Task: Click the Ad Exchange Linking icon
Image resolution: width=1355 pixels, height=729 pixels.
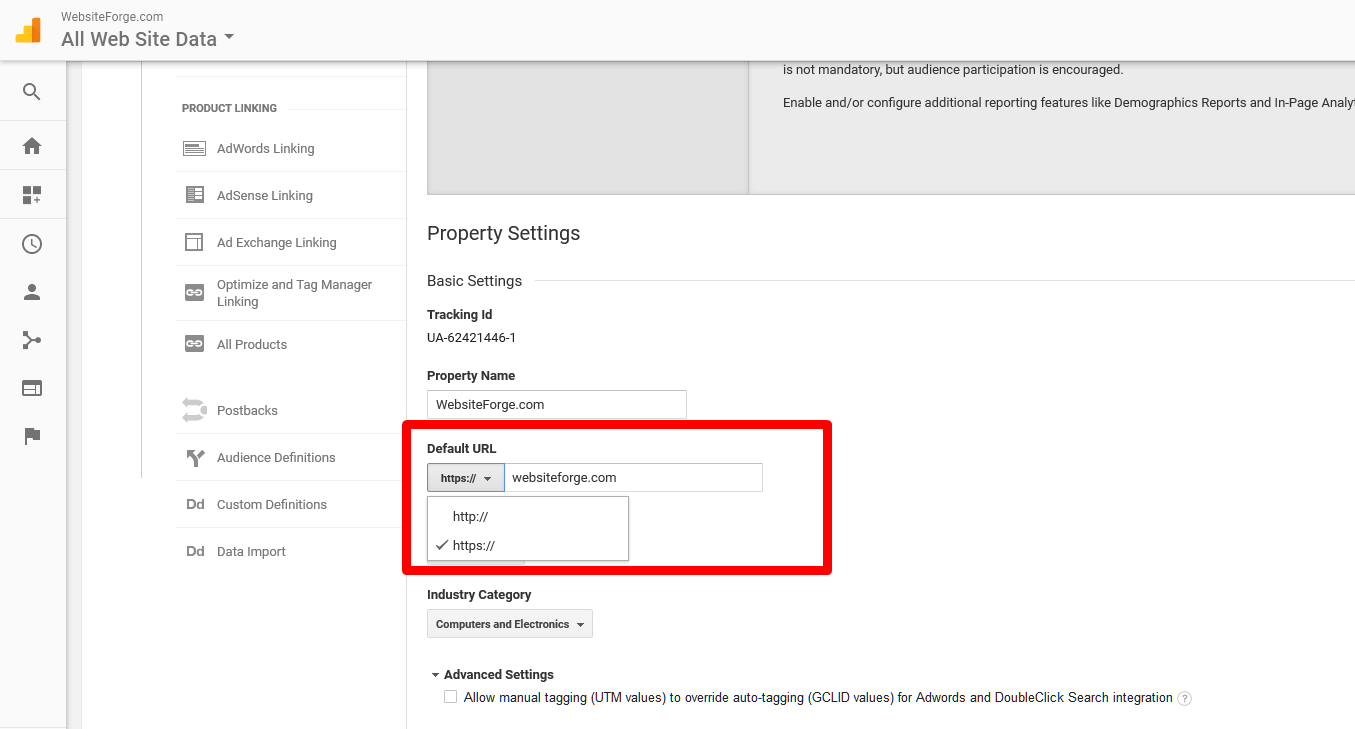Action: tap(194, 242)
